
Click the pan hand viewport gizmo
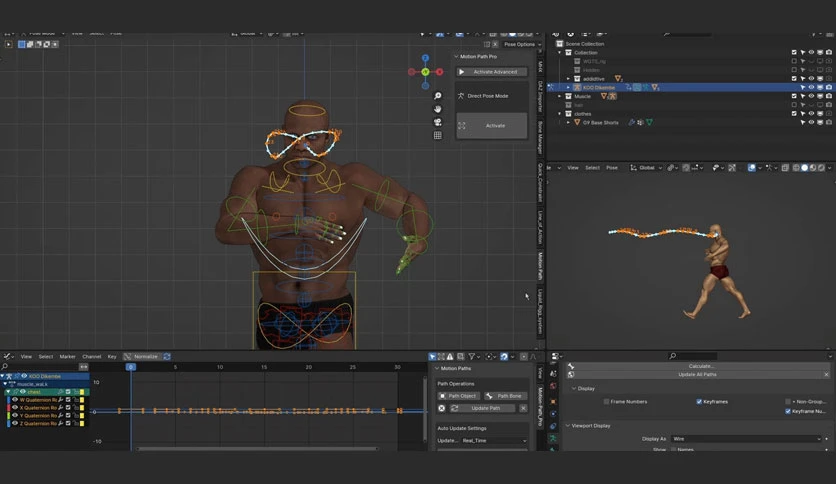point(438,109)
